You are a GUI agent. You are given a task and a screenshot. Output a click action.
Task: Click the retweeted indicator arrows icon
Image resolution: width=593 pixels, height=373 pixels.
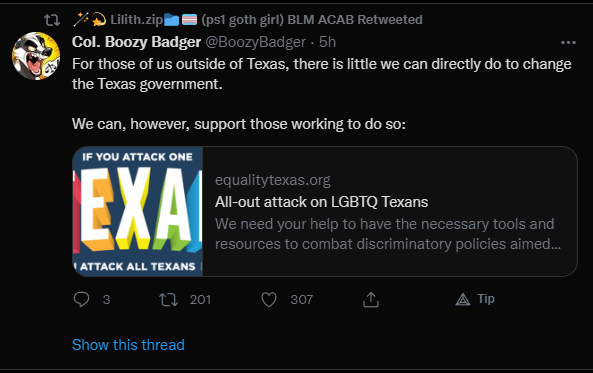point(52,20)
